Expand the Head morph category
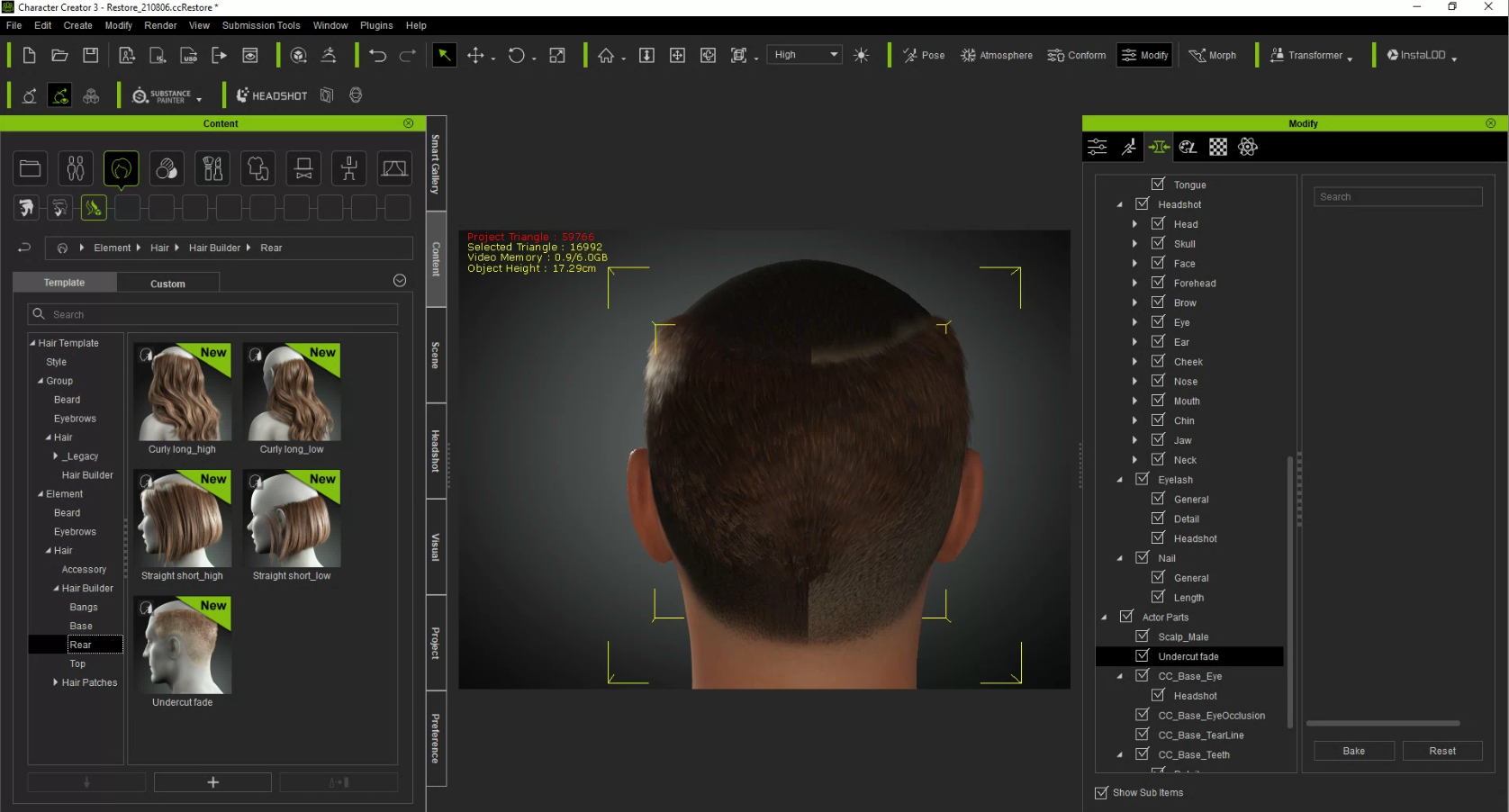The width and height of the screenshot is (1509, 812). tap(1134, 224)
